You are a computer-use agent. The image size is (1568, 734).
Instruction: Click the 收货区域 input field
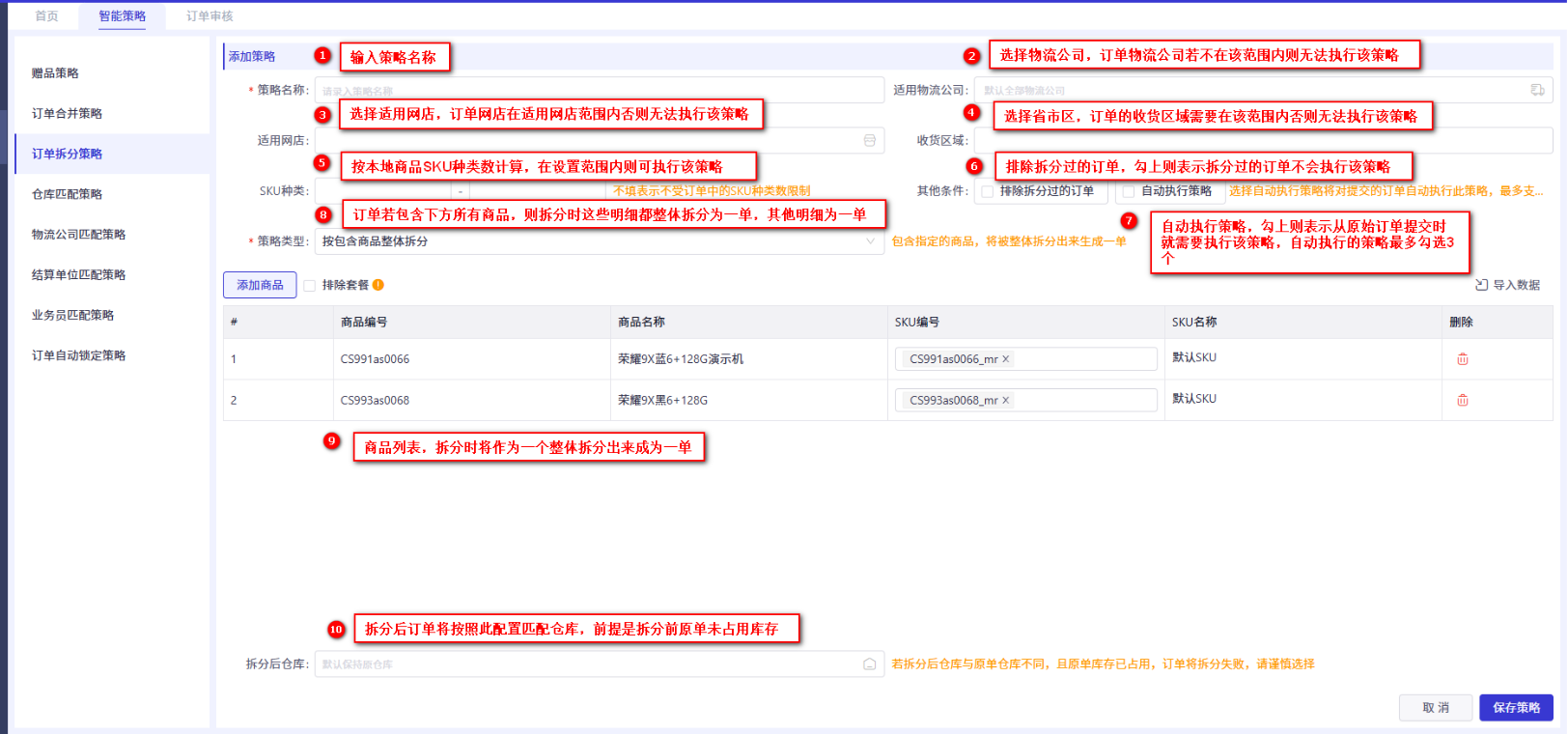1263,140
